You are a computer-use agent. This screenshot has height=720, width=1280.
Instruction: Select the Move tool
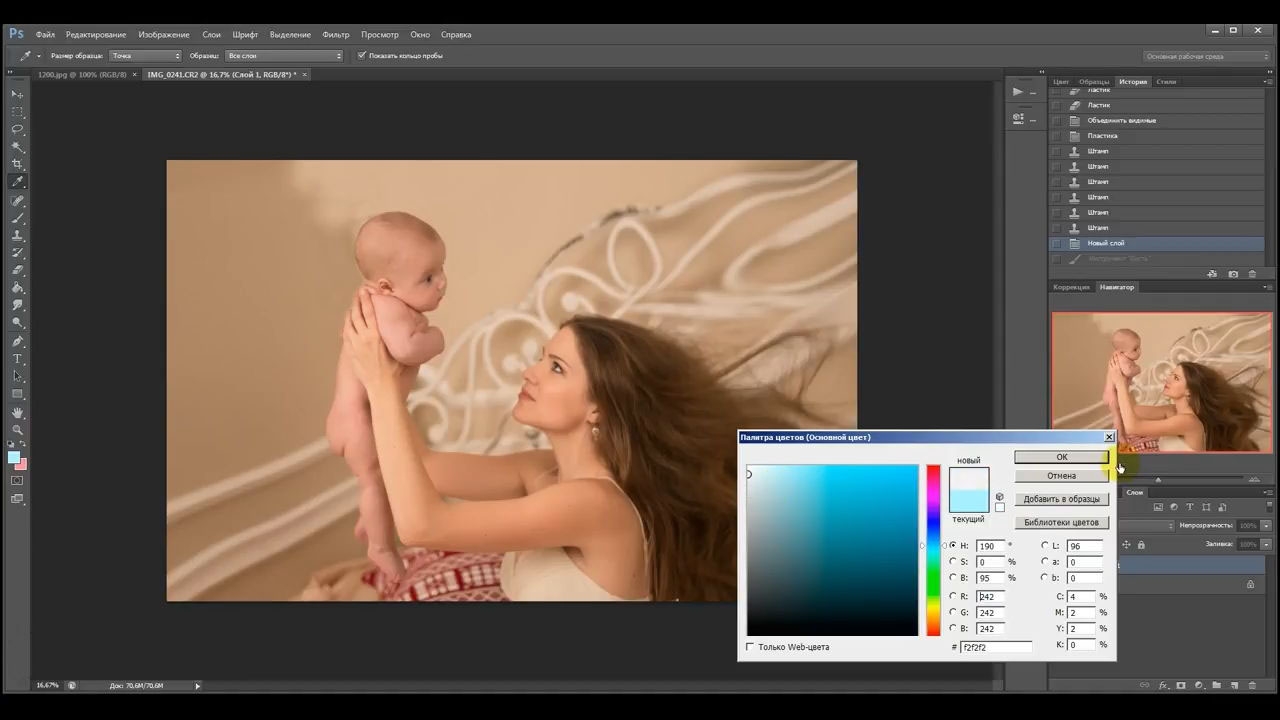[x=17, y=94]
